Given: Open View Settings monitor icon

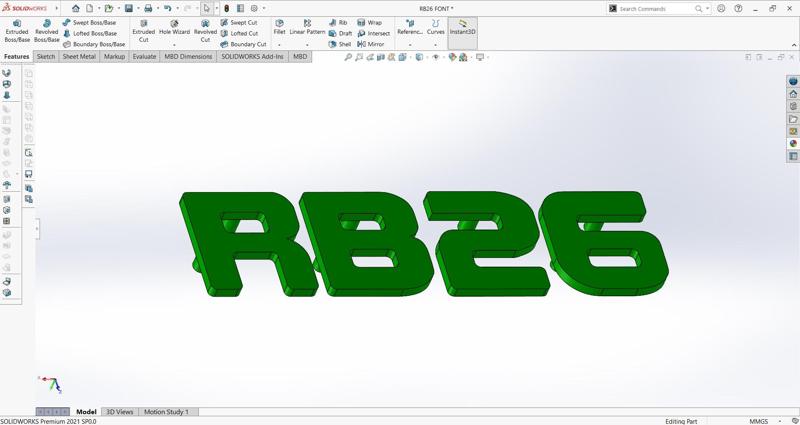Looking at the screenshot, I should tap(480, 57).
